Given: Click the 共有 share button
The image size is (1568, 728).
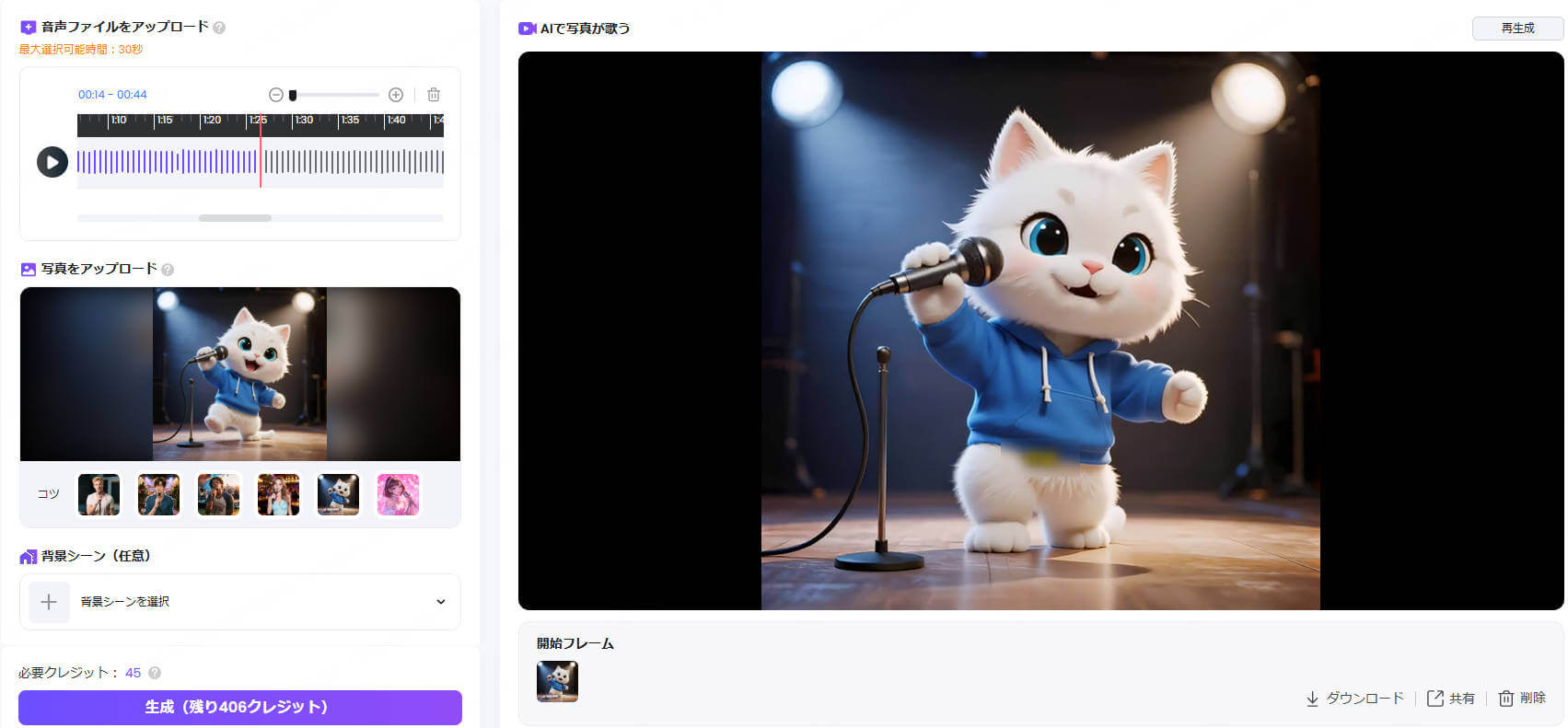Looking at the screenshot, I should click(x=1451, y=699).
